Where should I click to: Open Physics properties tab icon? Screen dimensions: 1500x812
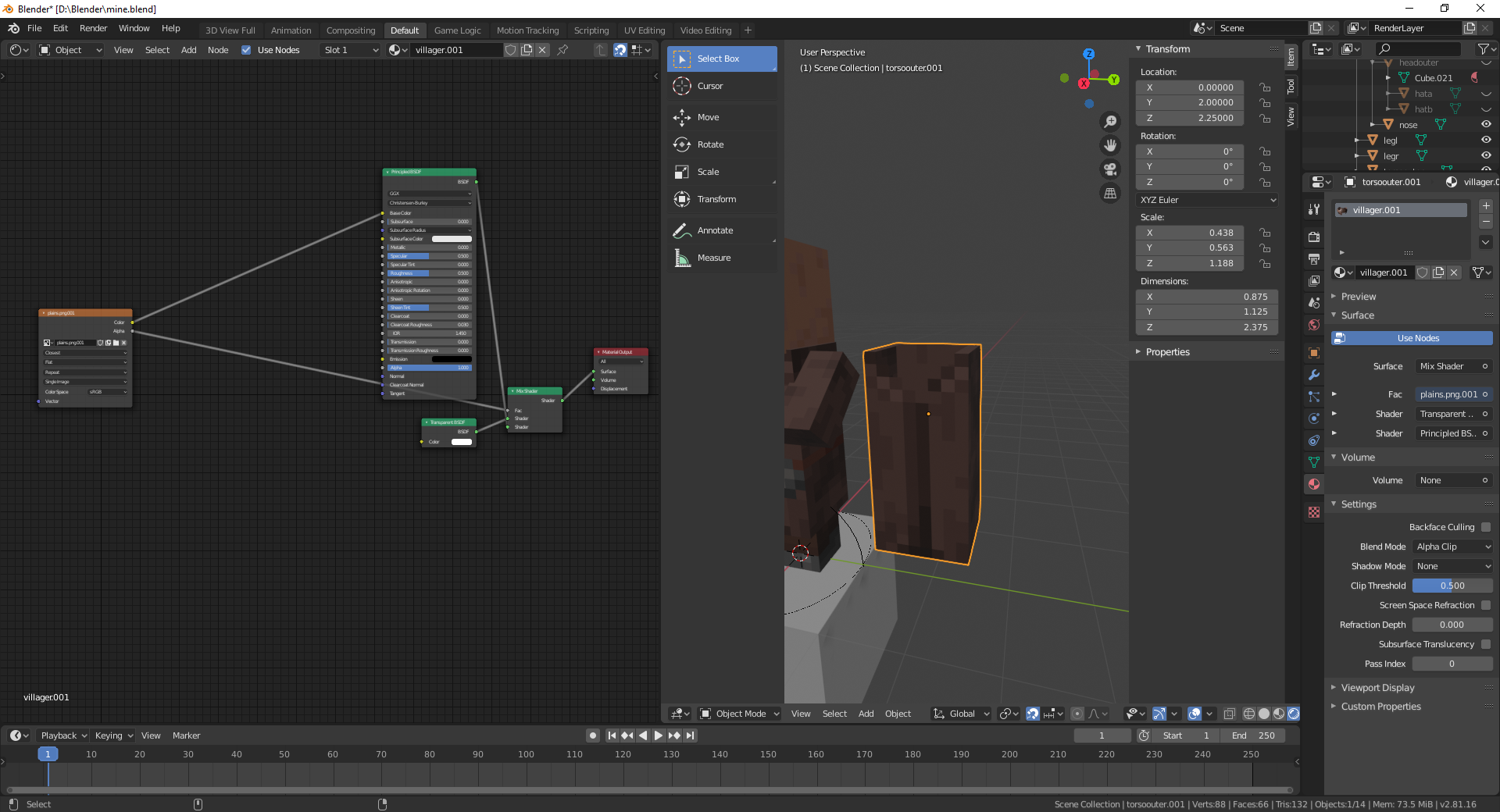tap(1314, 418)
